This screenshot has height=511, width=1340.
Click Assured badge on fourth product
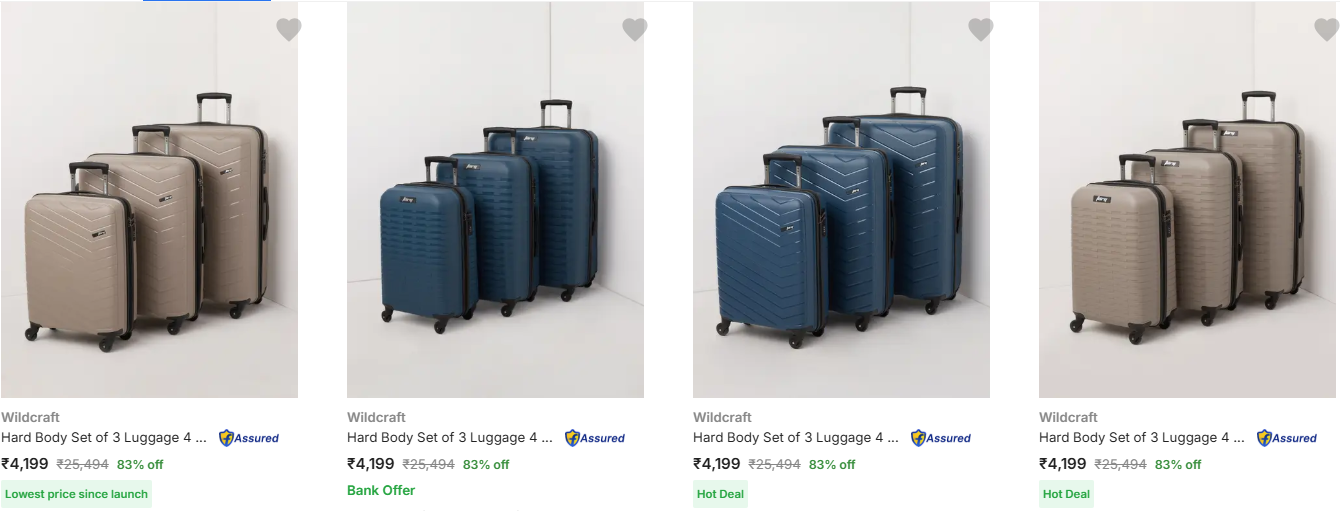click(1287, 438)
